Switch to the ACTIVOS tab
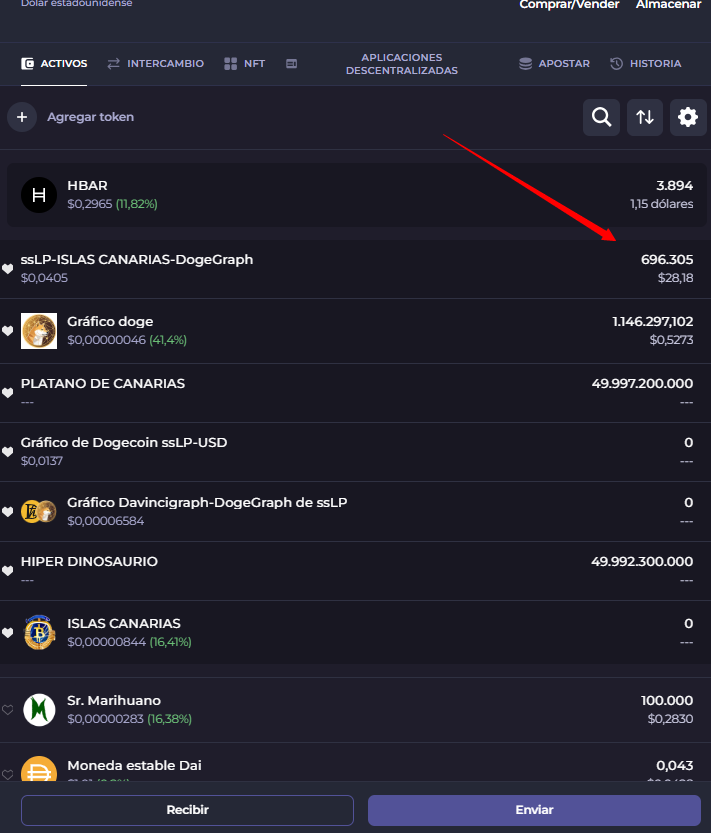Viewport: 711px width, 833px height. pyautogui.click(x=54, y=64)
